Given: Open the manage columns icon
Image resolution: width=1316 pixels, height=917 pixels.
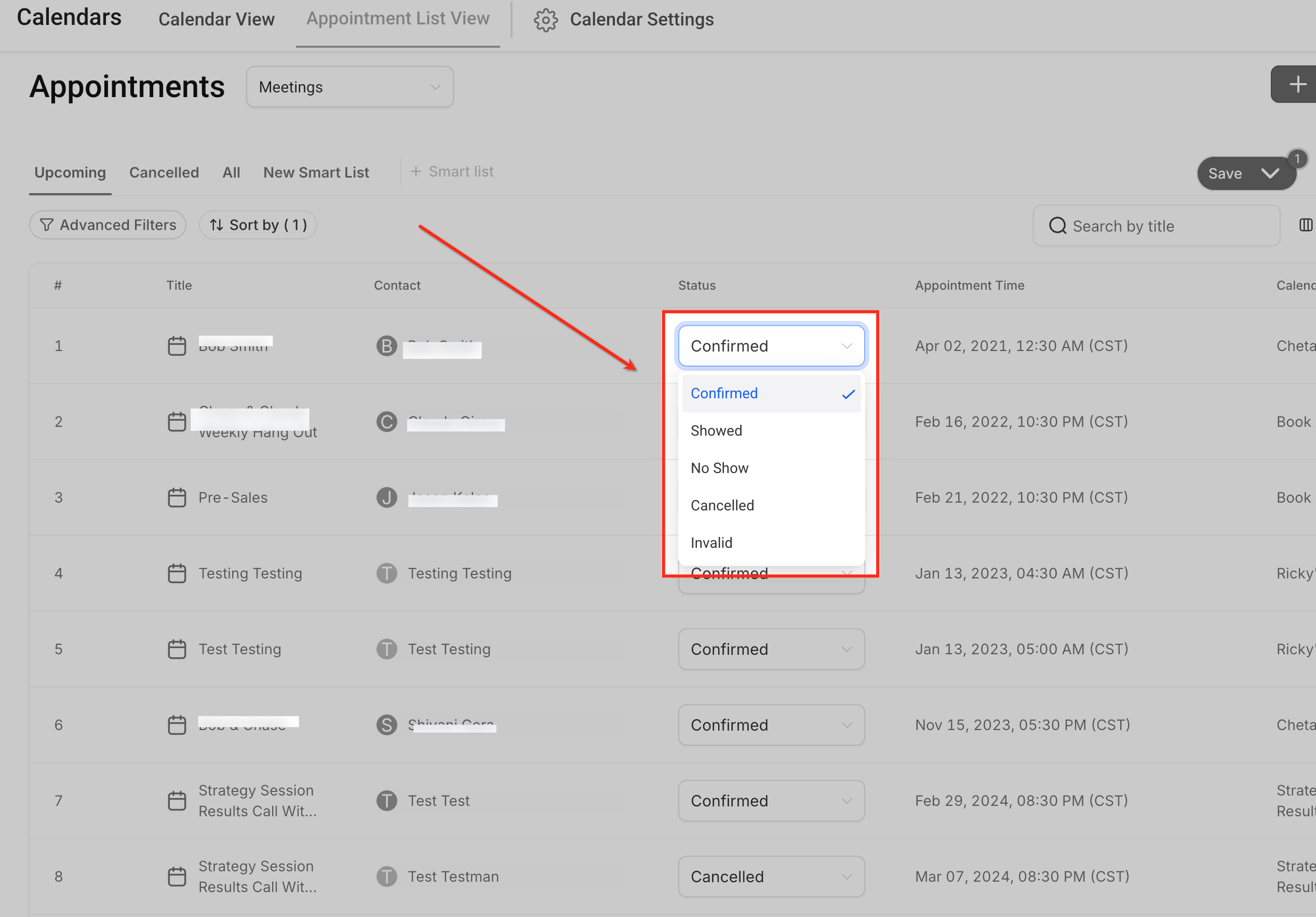Looking at the screenshot, I should 1305,225.
